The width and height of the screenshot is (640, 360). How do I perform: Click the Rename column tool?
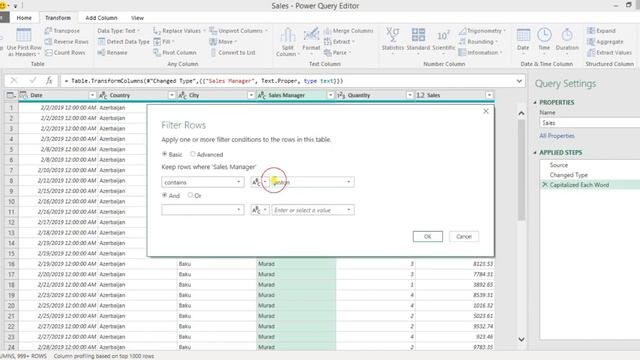(113, 53)
